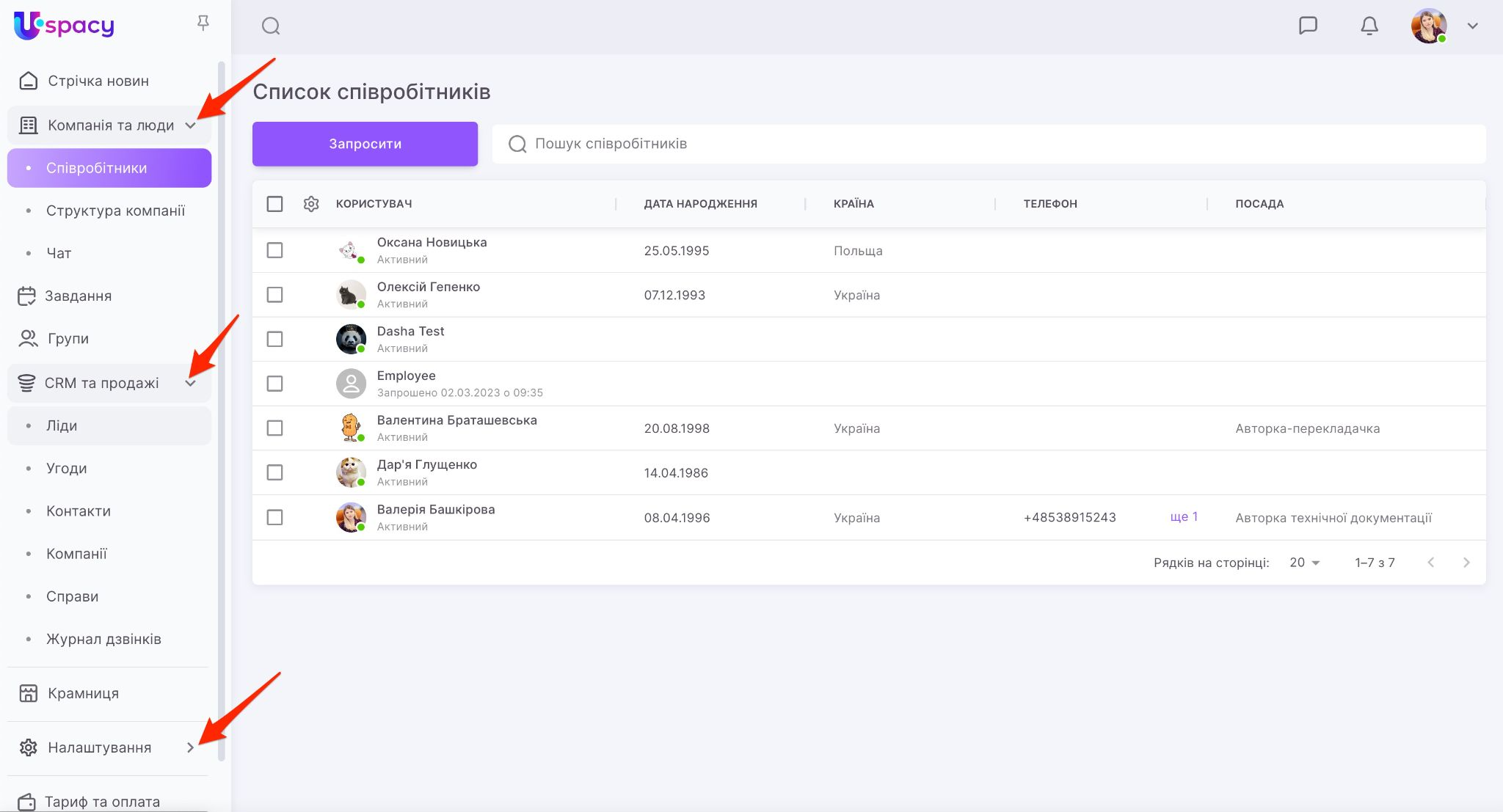
Task: Expand the Налаштування submenu arrow
Action: pyautogui.click(x=191, y=747)
